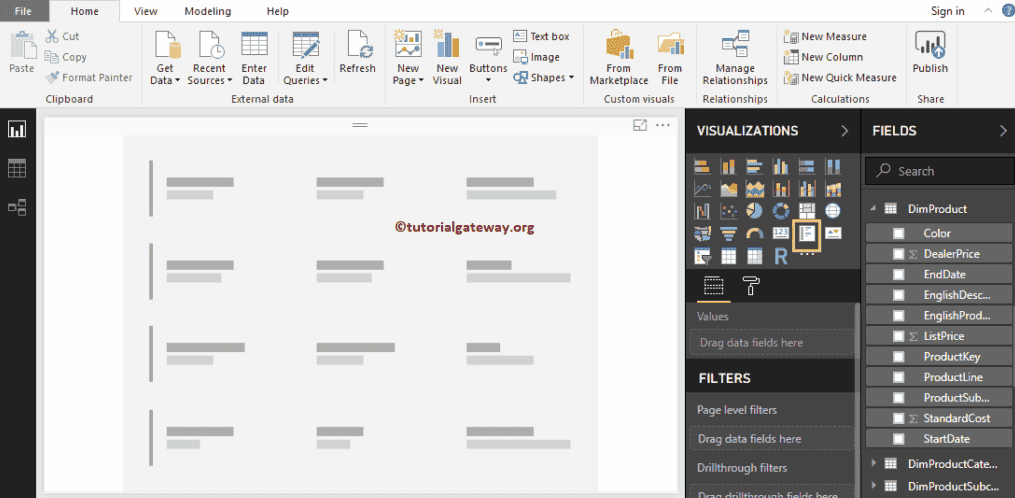This screenshot has width=1015, height=498.
Task: Select the Map globe visual
Action: (x=833, y=211)
